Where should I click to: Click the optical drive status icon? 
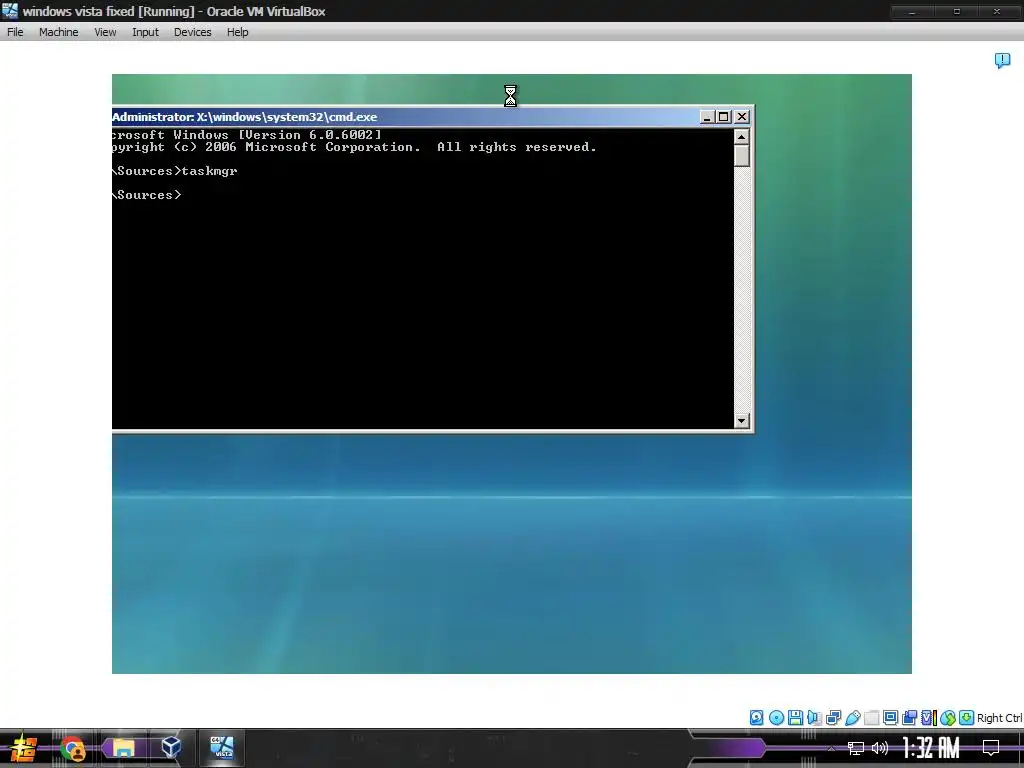point(776,718)
